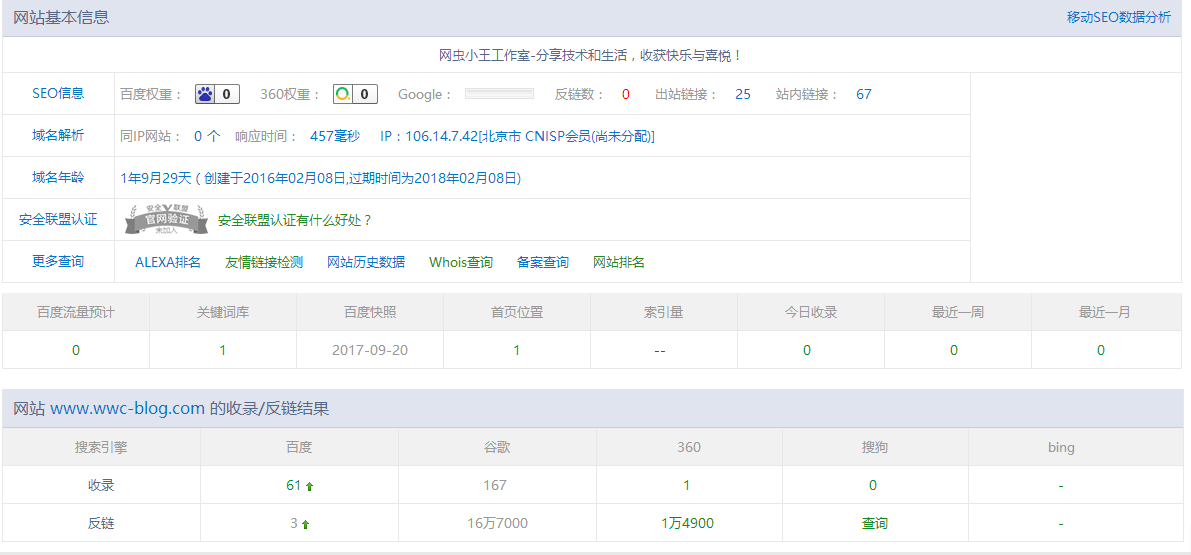Click the security alliance verification badge
This screenshot has height=555, width=1191.
[166, 220]
